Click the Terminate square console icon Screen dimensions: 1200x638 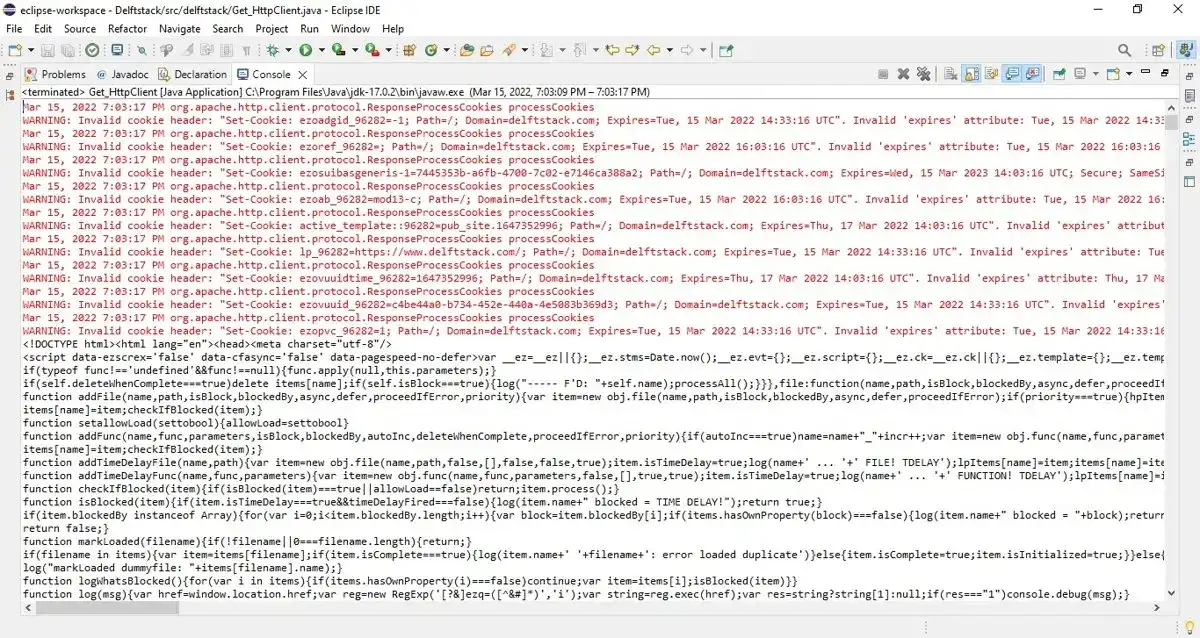point(883,74)
